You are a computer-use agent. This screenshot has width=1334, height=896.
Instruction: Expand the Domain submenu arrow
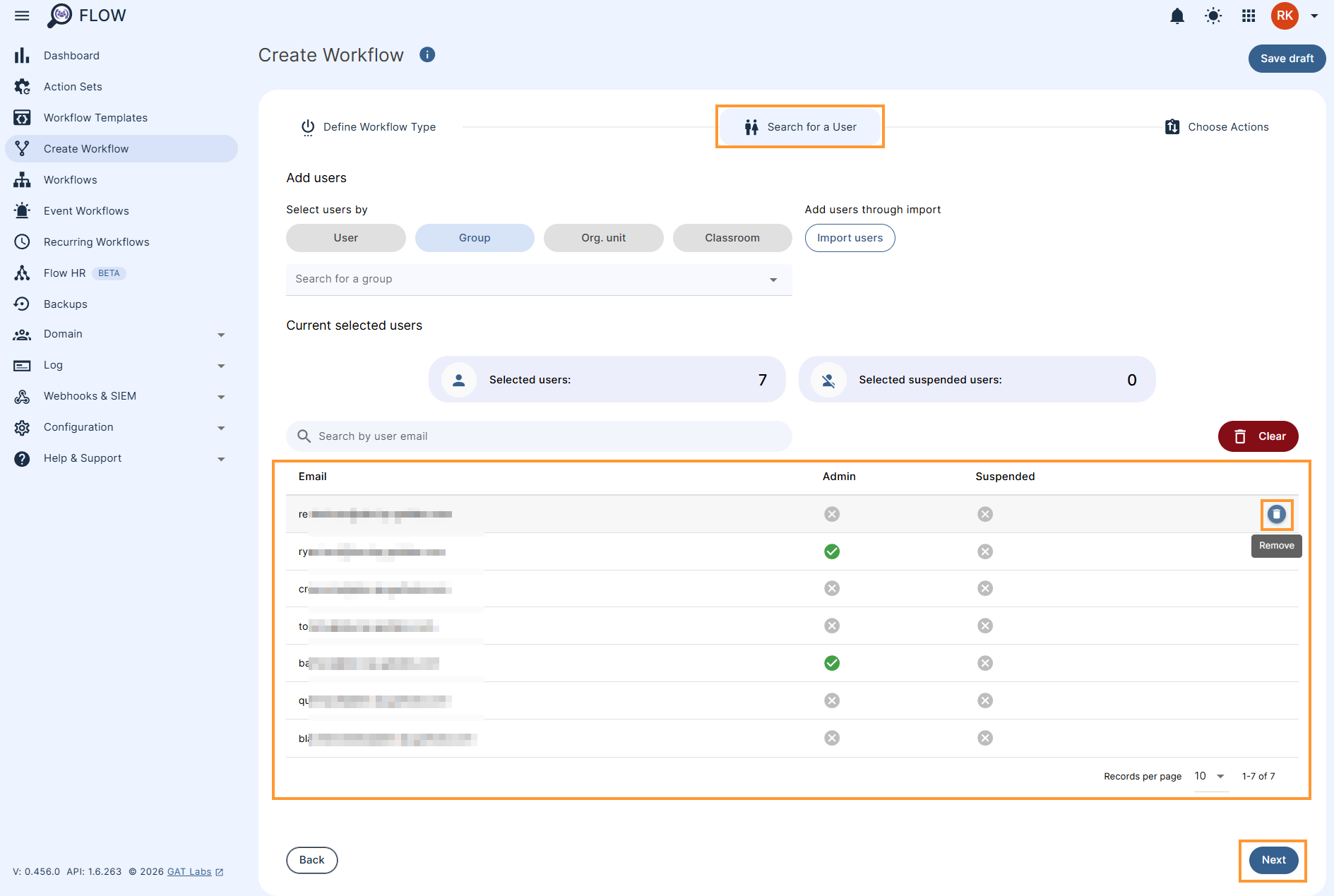click(x=221, y=335)
